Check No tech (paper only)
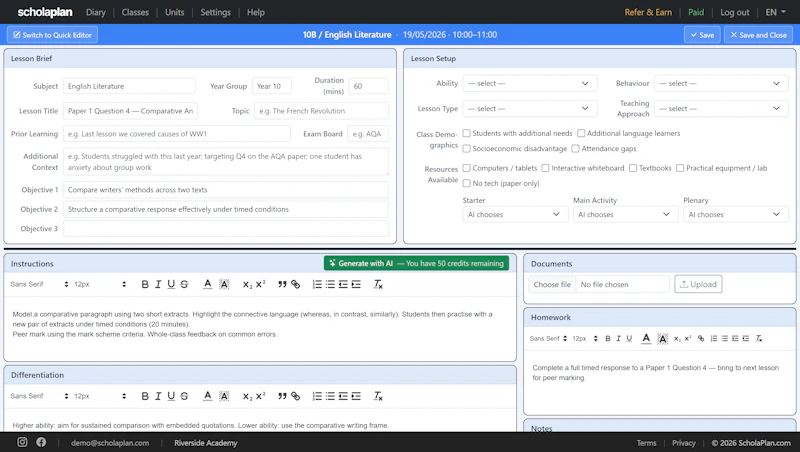The image size is (800, 452). (x=466, y=183)
